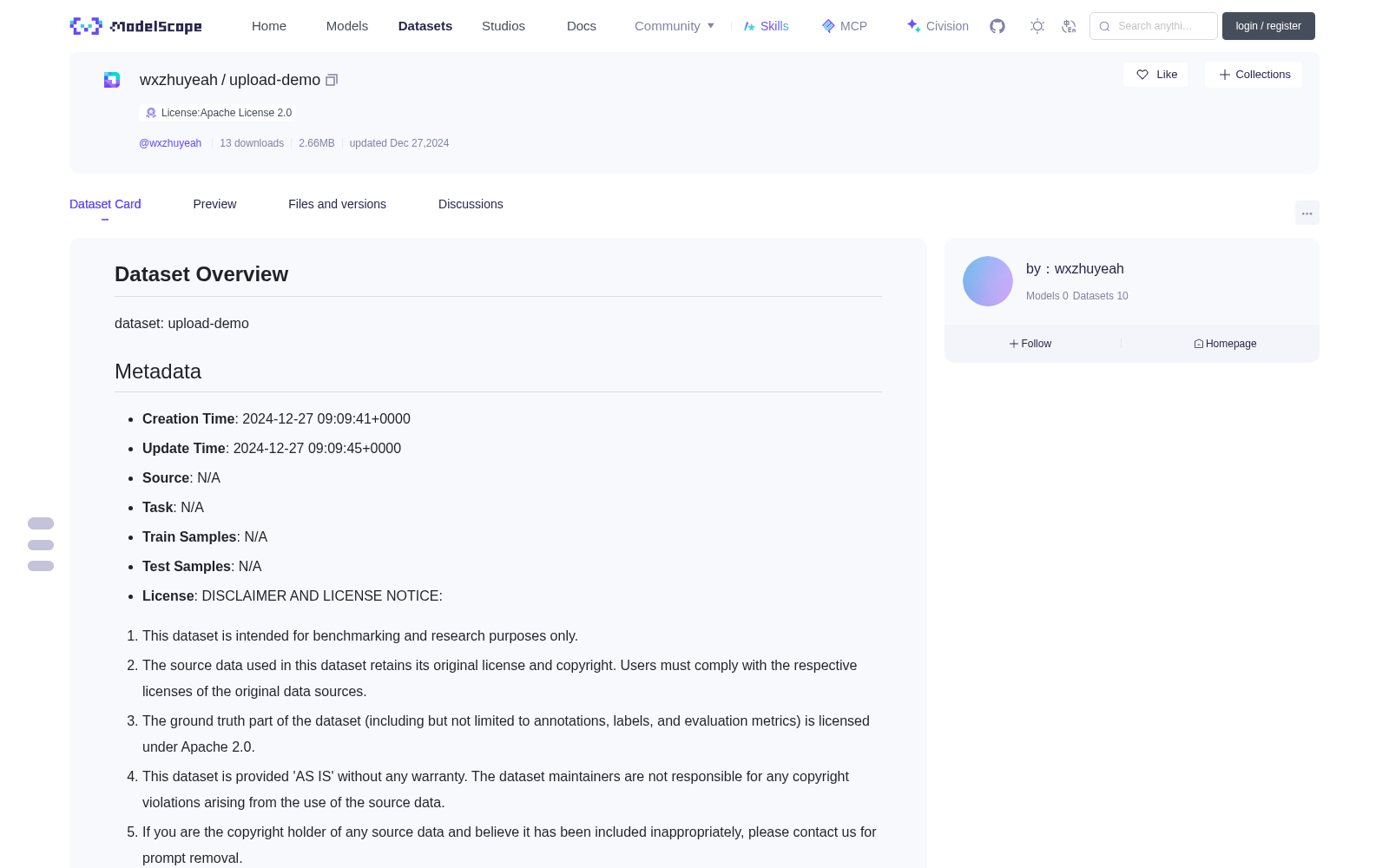1389x868 pixels.
Task: Focus the Search anything input field
Action: [1154, 26]
